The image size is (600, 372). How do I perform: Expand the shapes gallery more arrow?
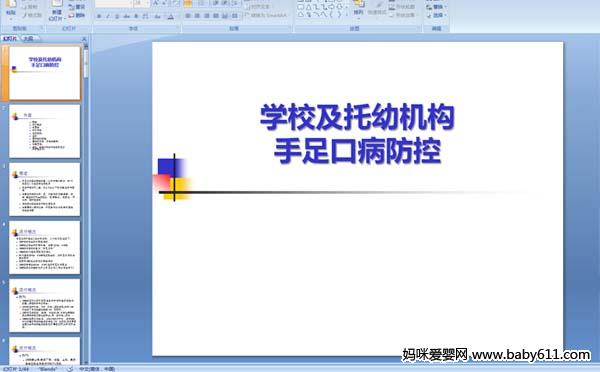pos(347,15)
